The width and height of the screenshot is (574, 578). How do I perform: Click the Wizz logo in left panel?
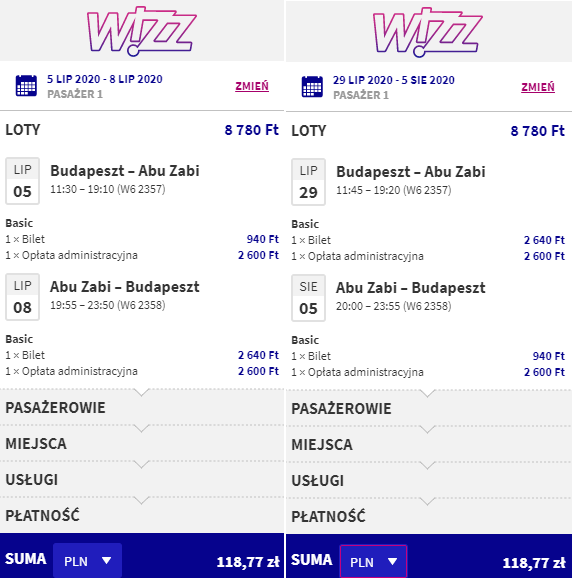(x=142, y=31)
